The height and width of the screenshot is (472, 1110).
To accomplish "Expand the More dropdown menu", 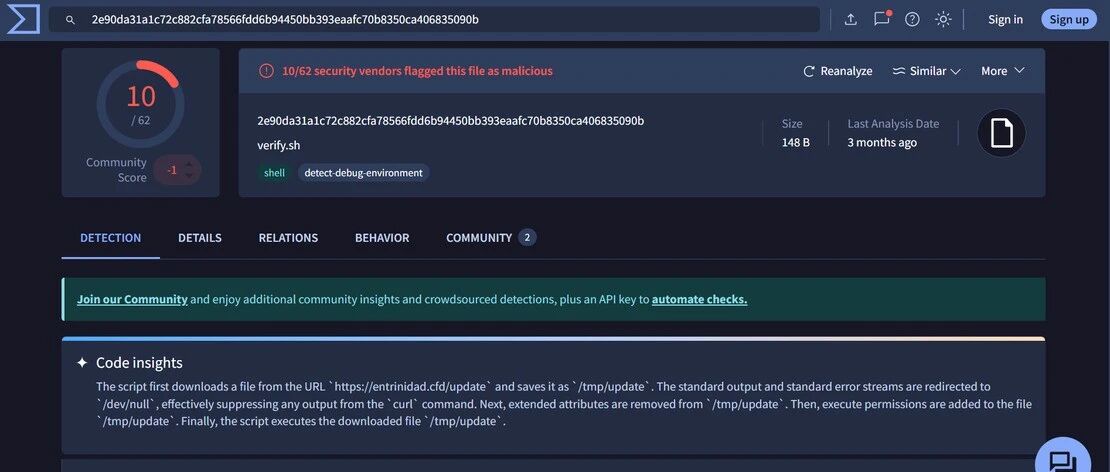I will (1002, 71).
